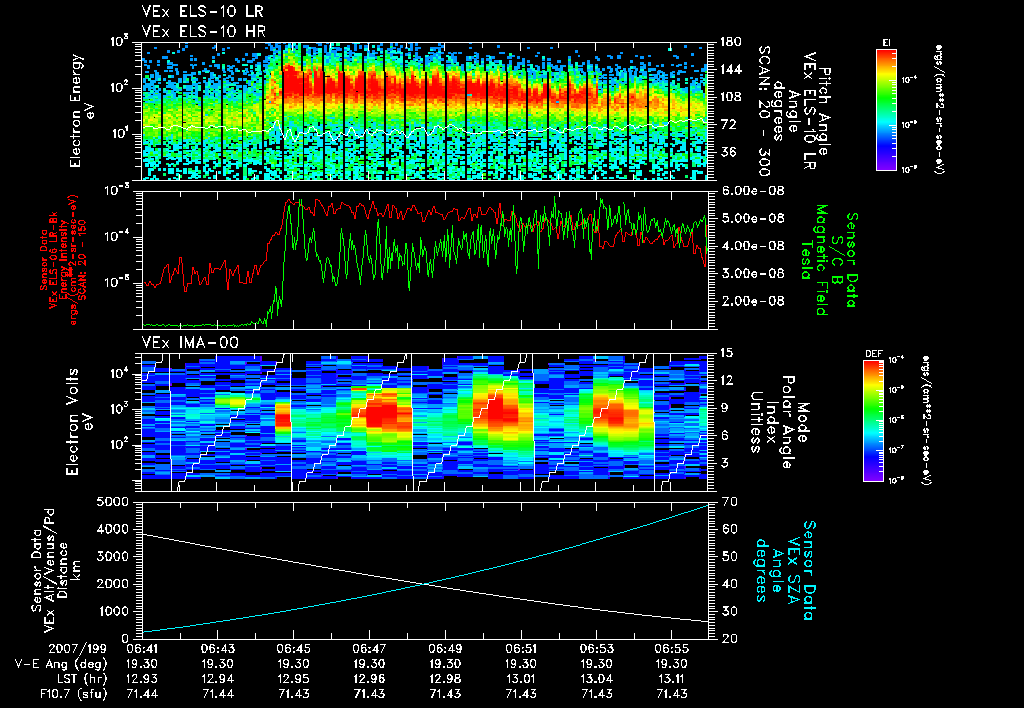Screen dimensions: 1024x708
Task: Click the DEF color scale bar
Action: [x=873, y=421]
